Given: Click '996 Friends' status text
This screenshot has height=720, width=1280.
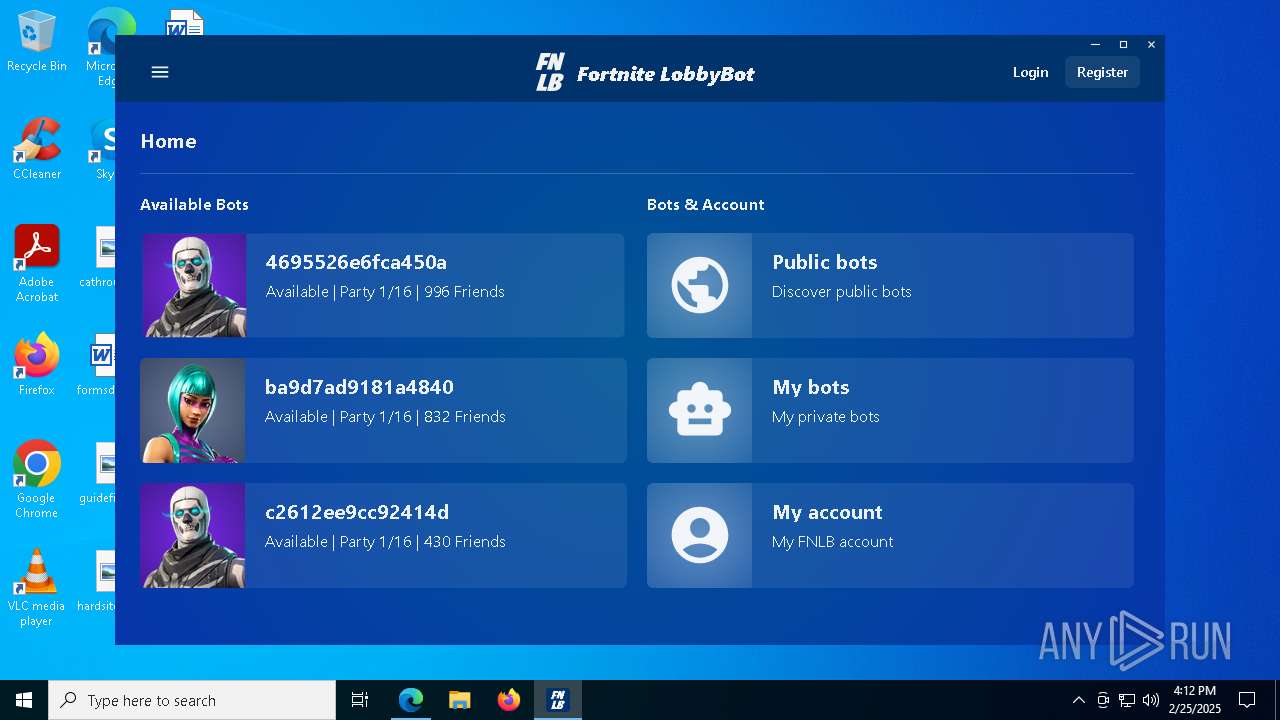Looking at the screenshot, I should click(x=464, y=292).
